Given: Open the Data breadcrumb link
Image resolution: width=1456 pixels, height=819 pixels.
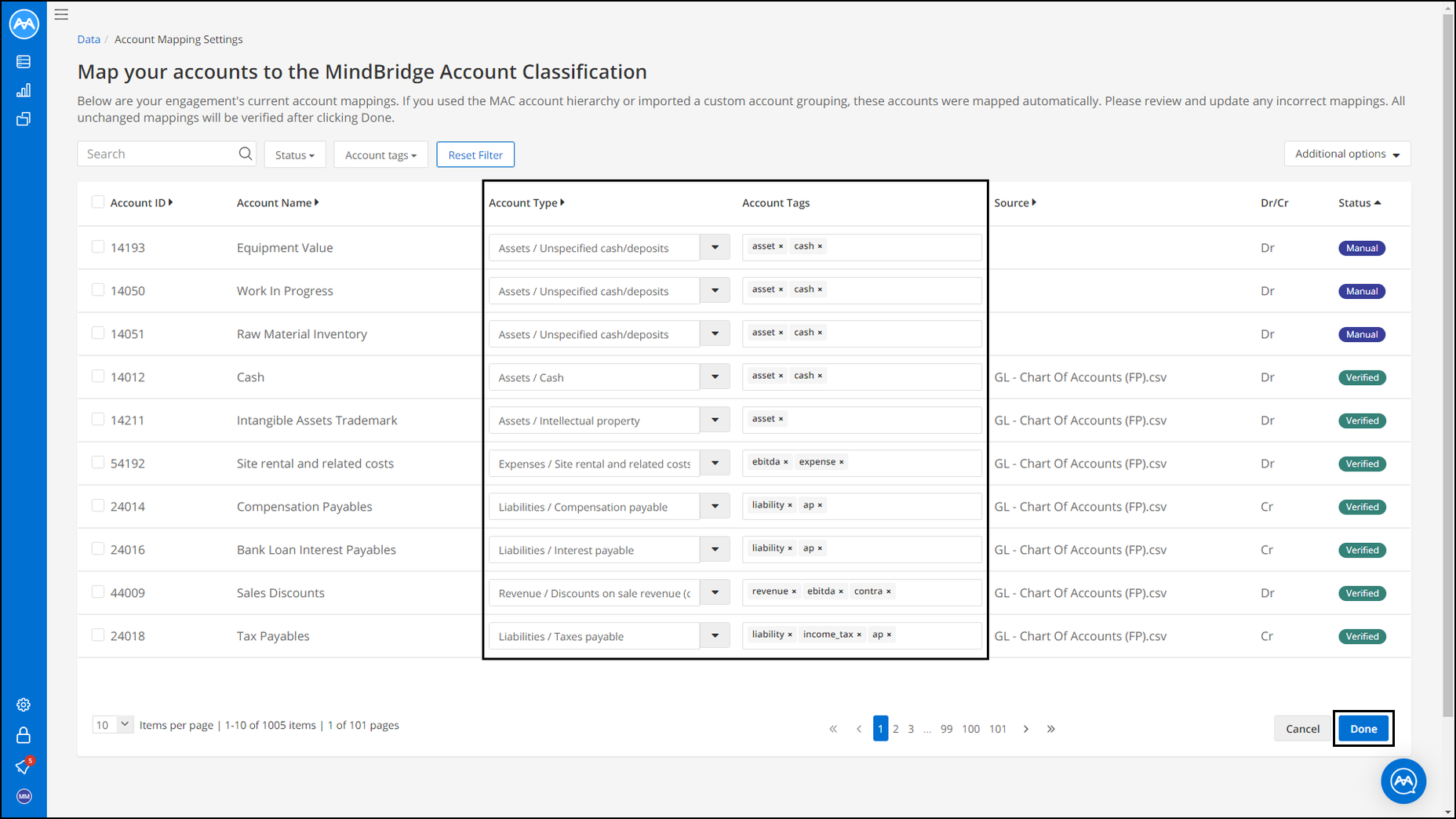Looking at the screenshot, I should (89, 39).
